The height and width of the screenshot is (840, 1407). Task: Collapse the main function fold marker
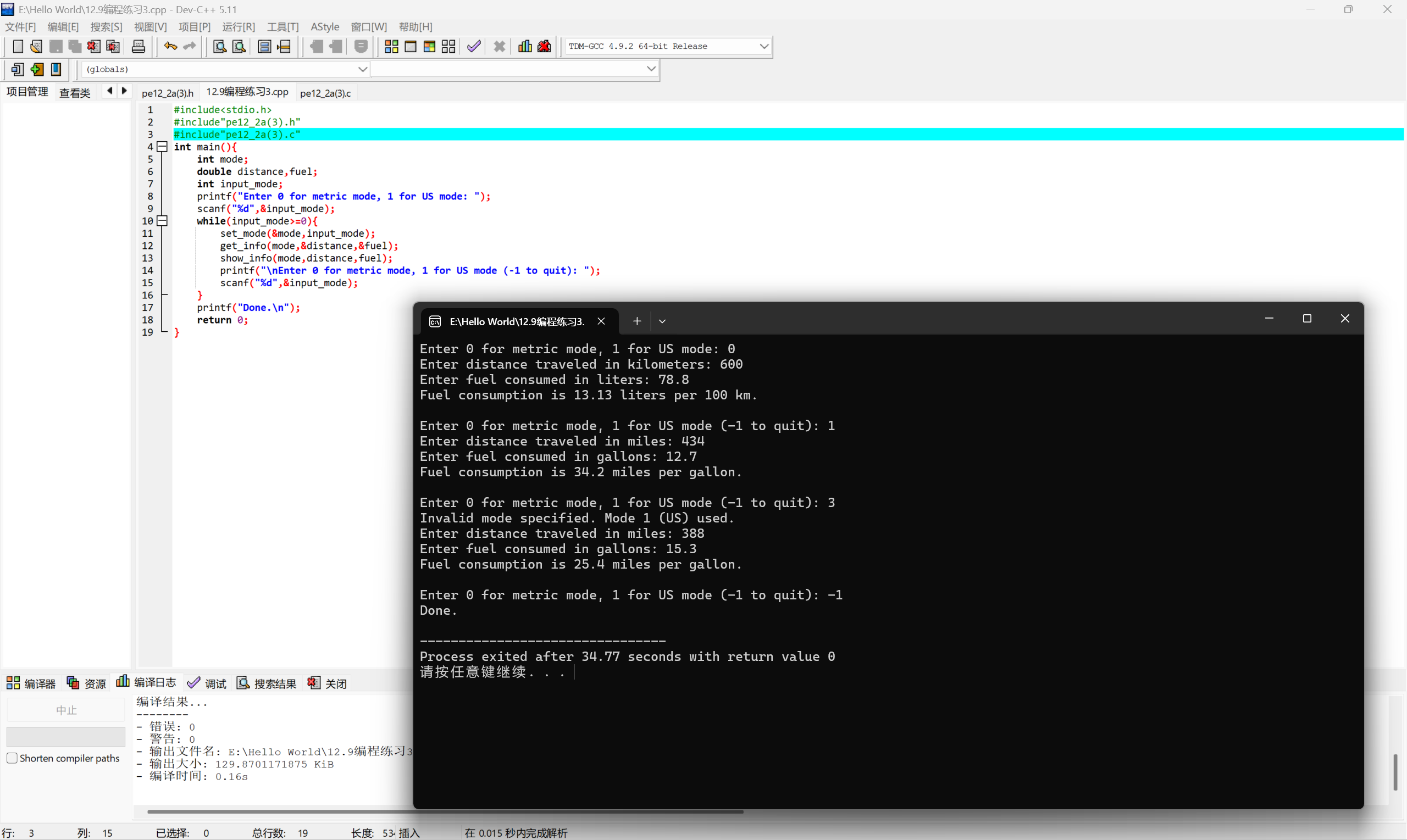pos(163,147)
